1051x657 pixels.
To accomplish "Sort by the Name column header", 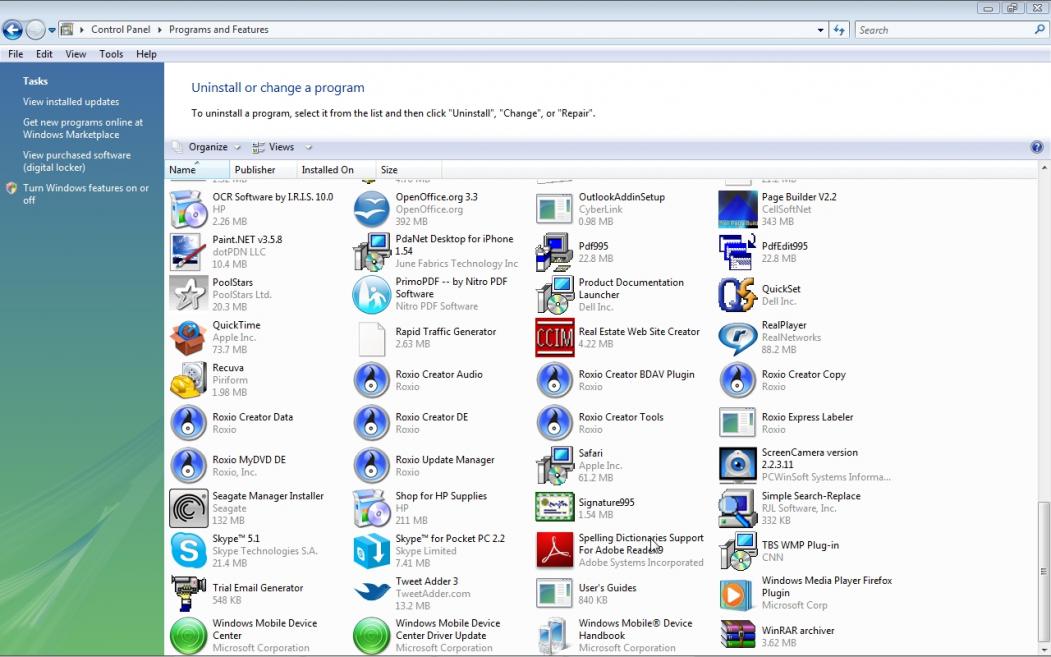I will click(x=197, y=170).
